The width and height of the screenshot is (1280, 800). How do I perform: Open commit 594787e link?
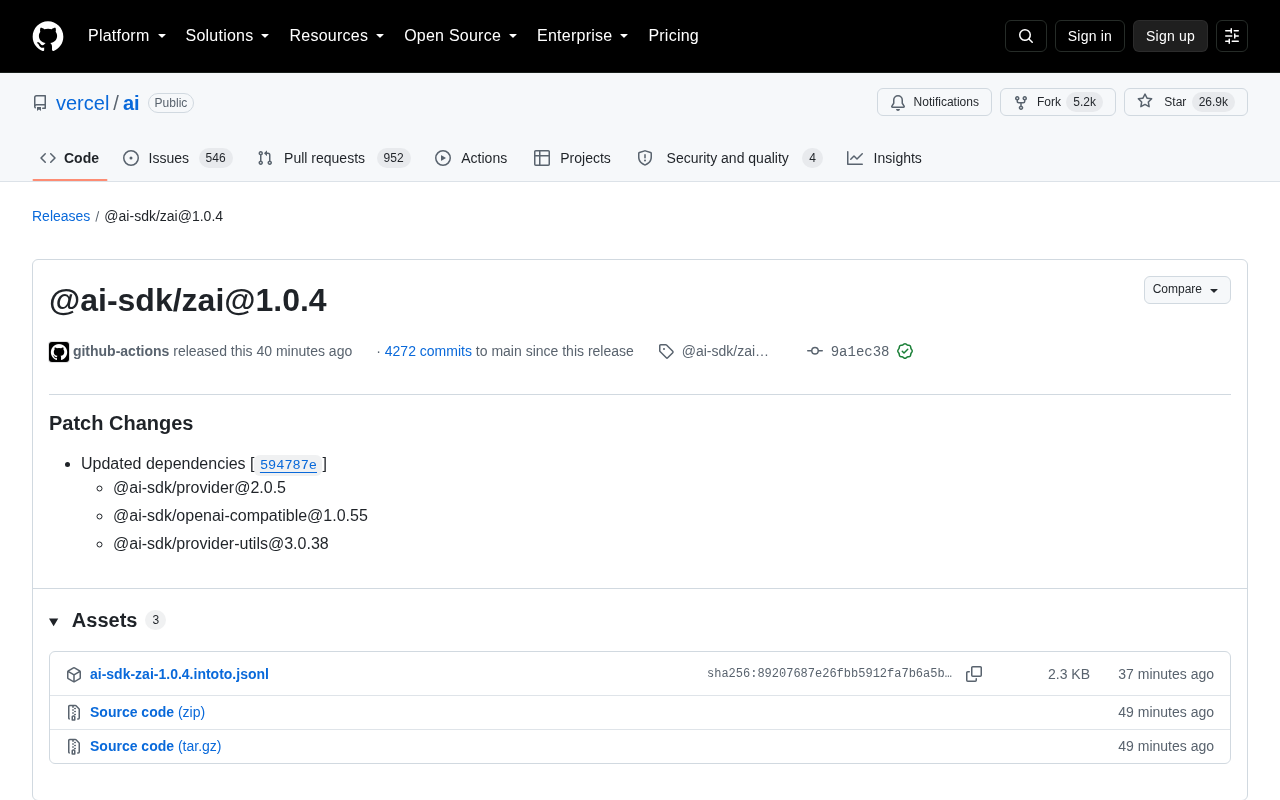tap(288, 464)
